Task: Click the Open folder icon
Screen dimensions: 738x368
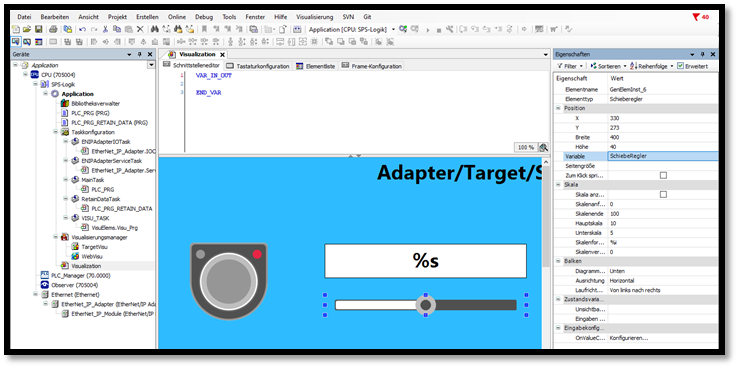Action: [x=27, y=29]
